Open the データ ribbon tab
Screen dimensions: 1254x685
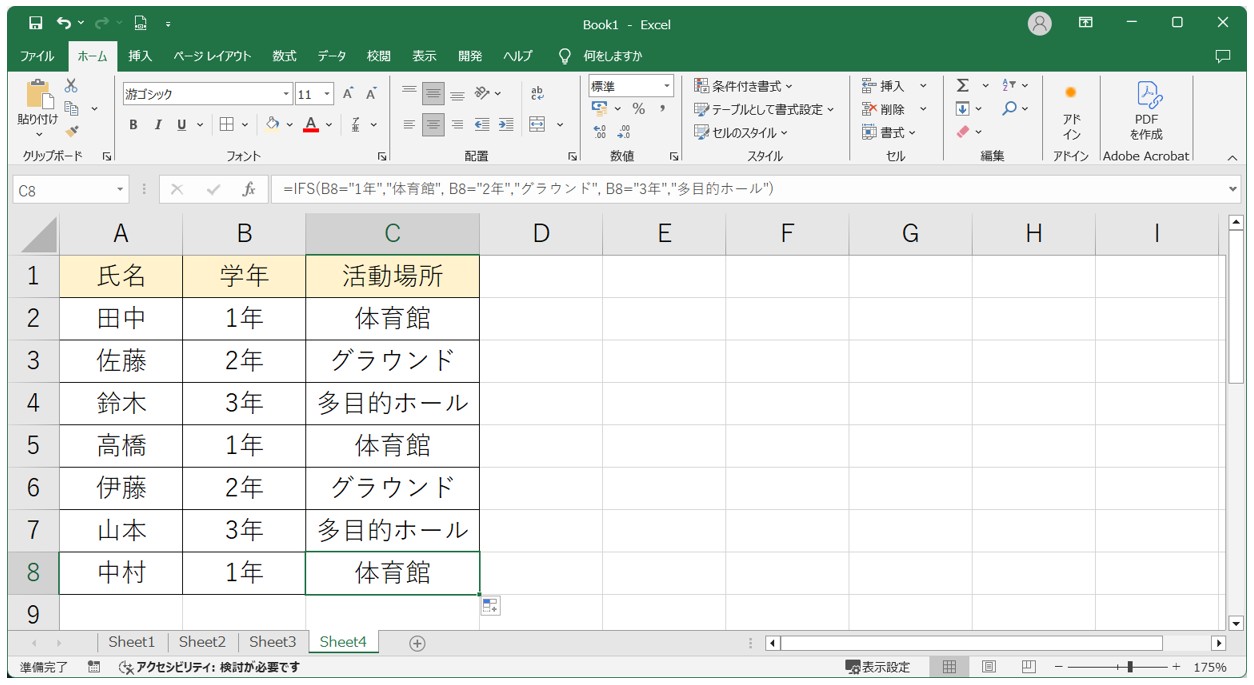pos(332,56)
